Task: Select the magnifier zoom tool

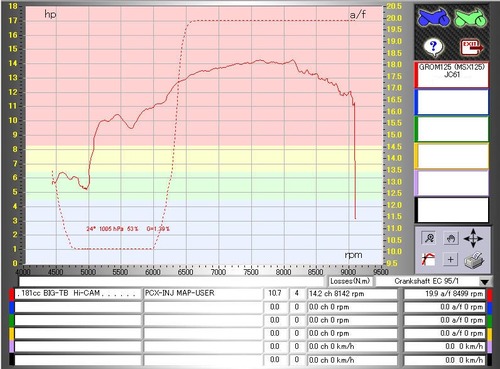Action: 429,238
